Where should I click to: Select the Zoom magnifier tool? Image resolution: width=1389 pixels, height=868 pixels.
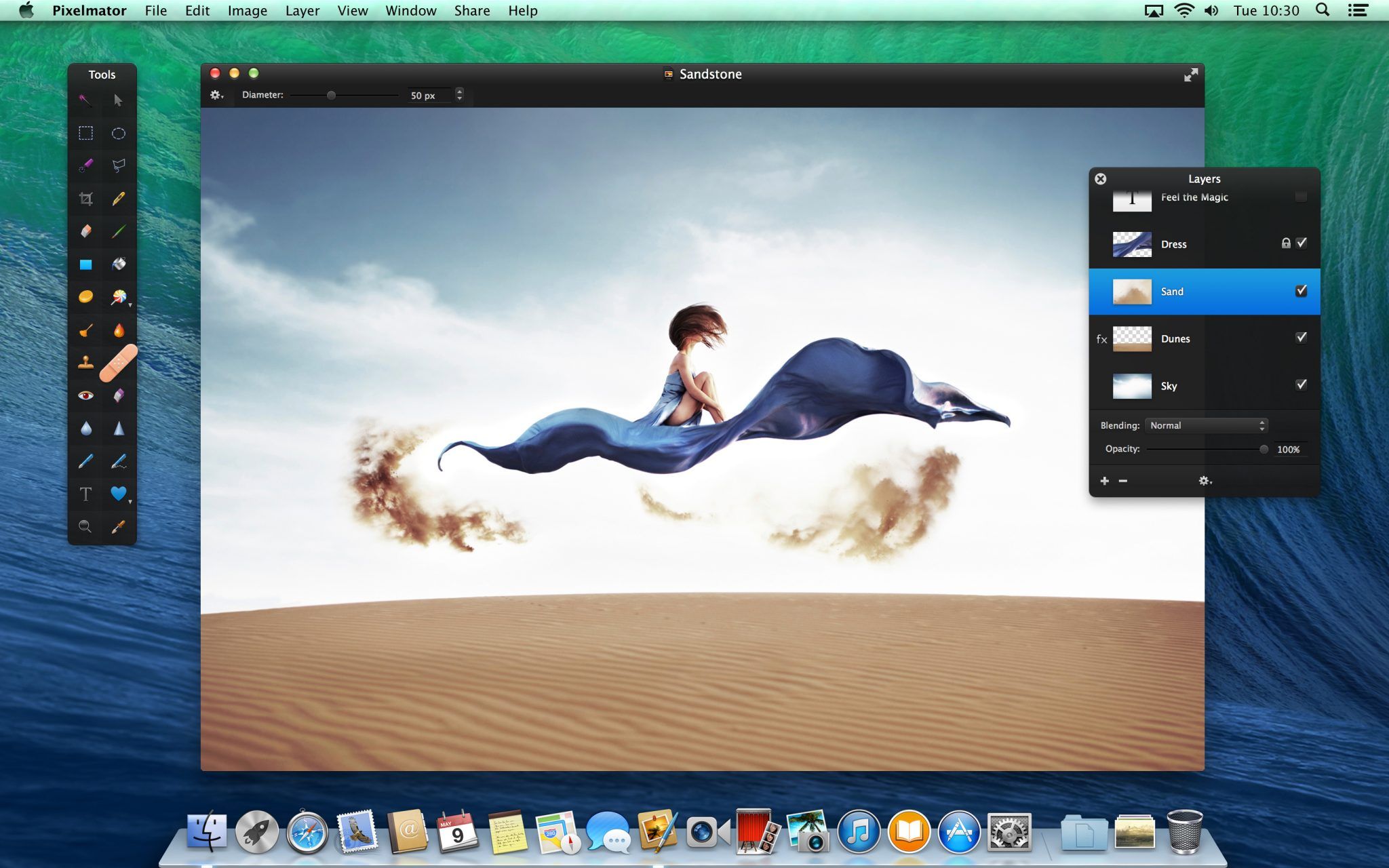tap(85, 526)
